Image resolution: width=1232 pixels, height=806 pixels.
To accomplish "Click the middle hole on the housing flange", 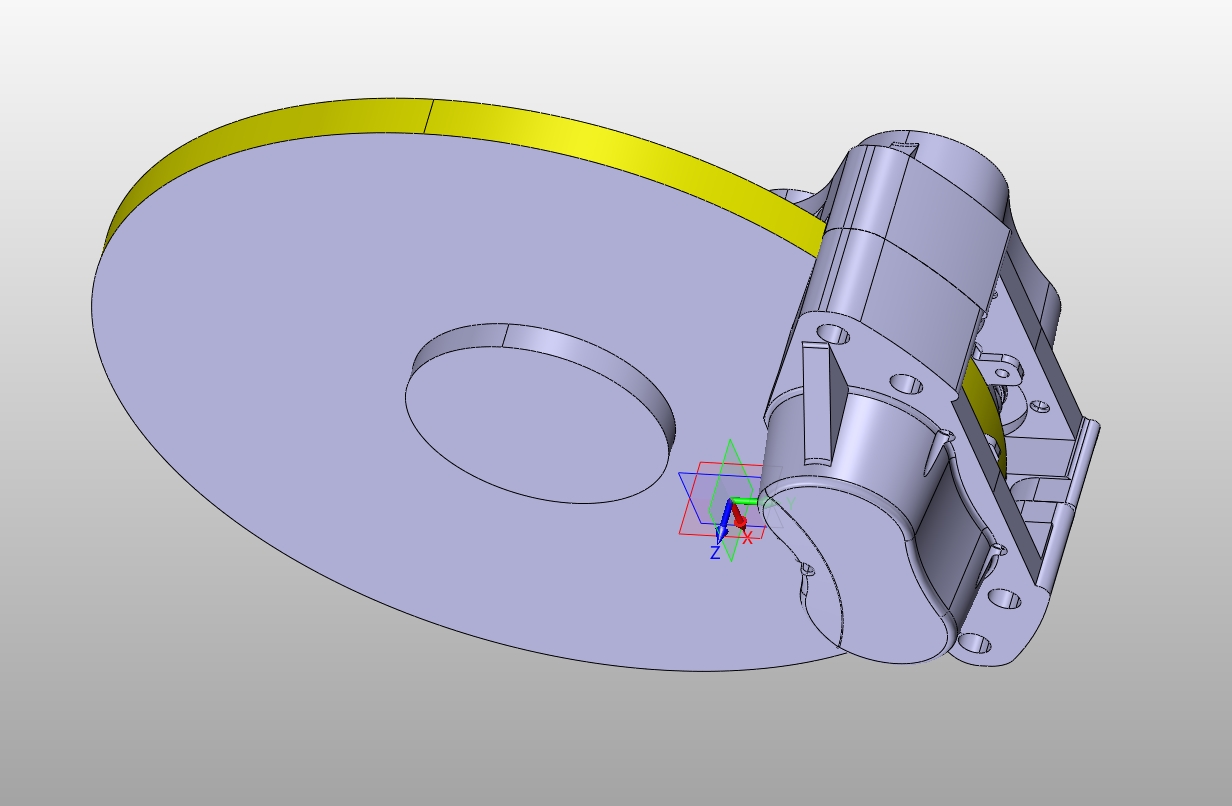I will (x=906, y=384).
